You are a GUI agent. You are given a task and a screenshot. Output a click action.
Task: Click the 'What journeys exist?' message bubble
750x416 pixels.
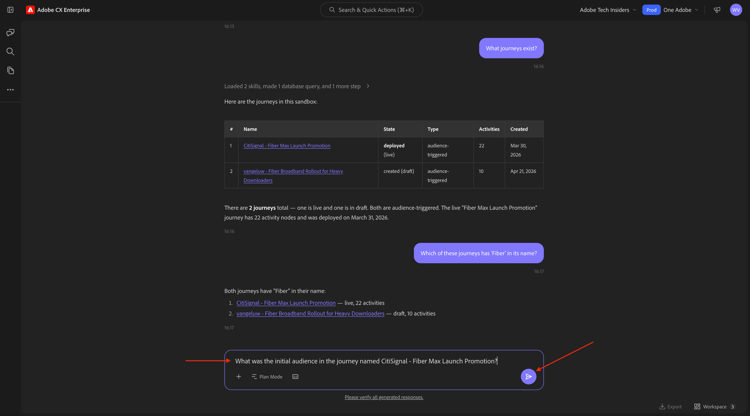[x=511, y=48]
